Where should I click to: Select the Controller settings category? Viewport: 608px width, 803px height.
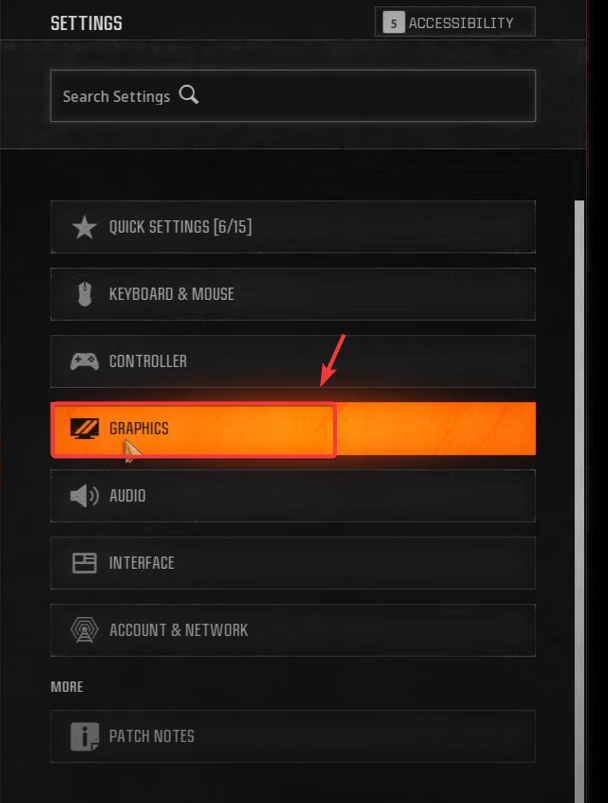point(293,362)
